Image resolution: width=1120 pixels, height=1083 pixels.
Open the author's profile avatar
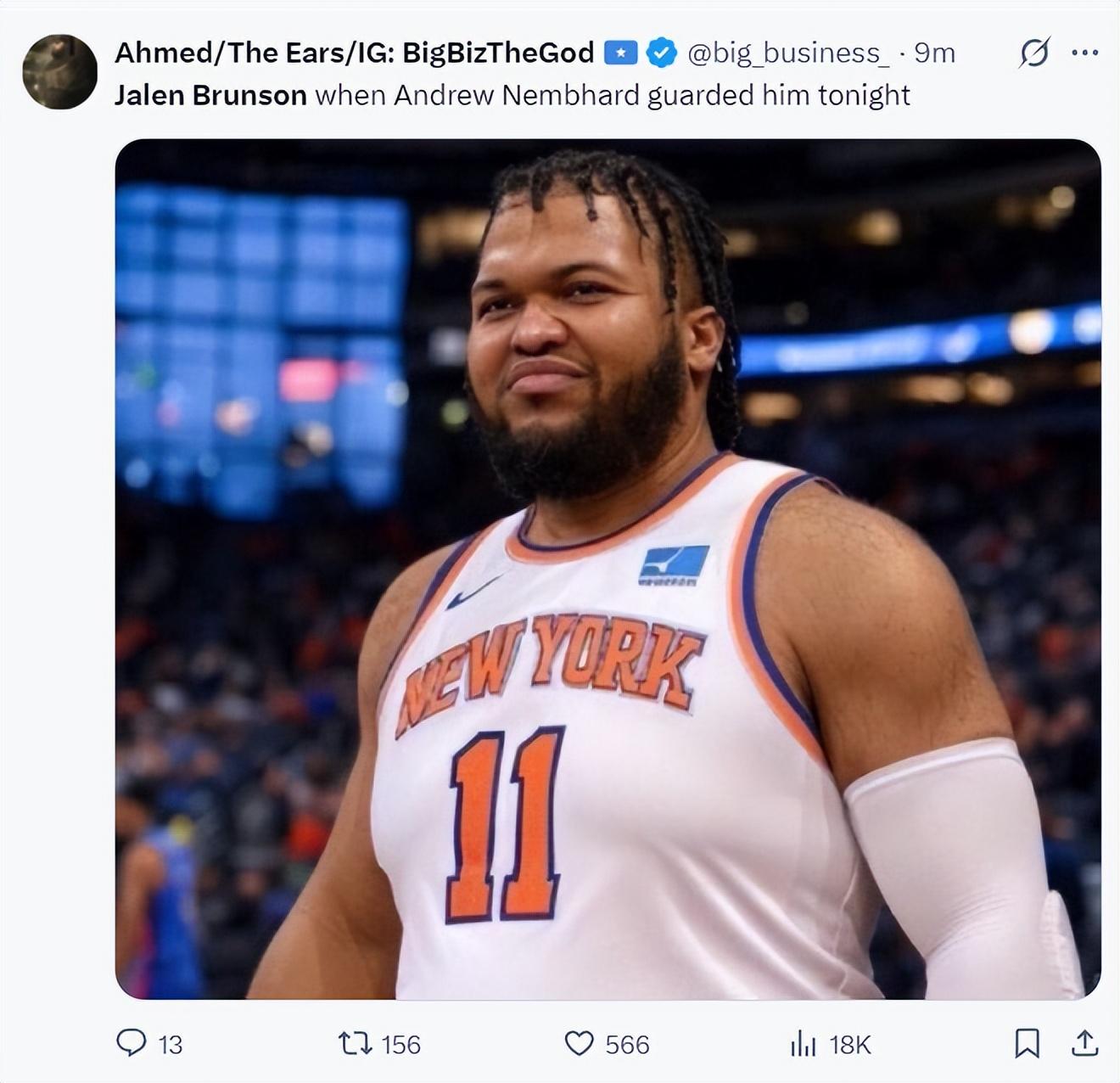click(x=59, y=72)
